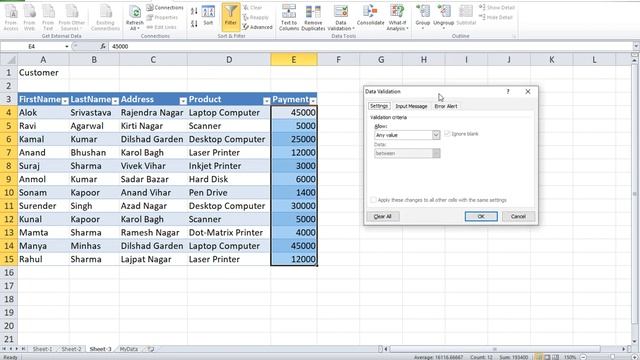Expand the Data 'between' dropdown

click(436, 153)
